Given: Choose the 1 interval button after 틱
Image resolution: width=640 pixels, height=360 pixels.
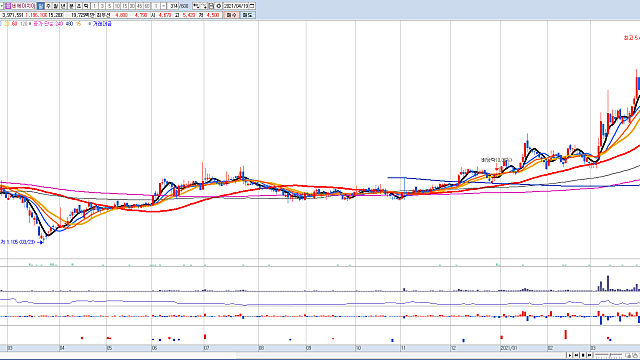Looking at the screenshot, I should [95, 6].
